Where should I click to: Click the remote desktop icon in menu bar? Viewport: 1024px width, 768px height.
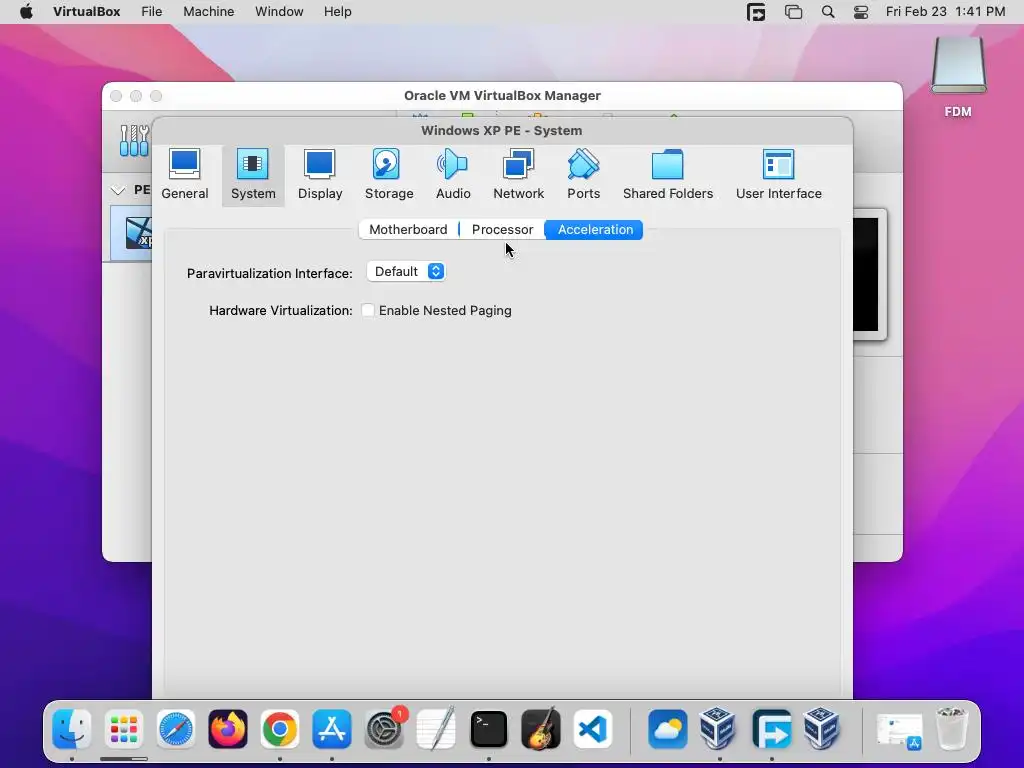click(756, 12)
